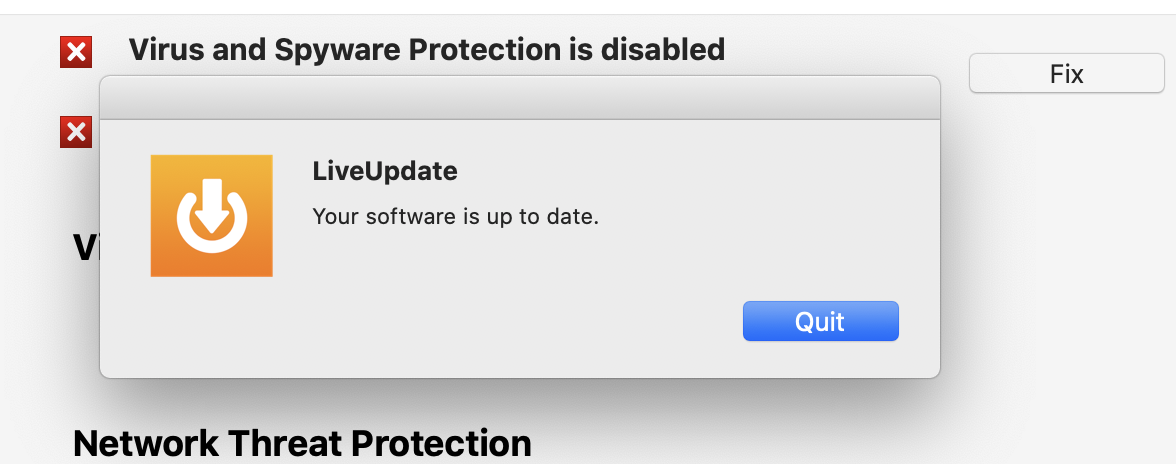Click the word 'Network' in the bottom heading
This screenshot has width=1176, height=464.
tap(147, 442)
